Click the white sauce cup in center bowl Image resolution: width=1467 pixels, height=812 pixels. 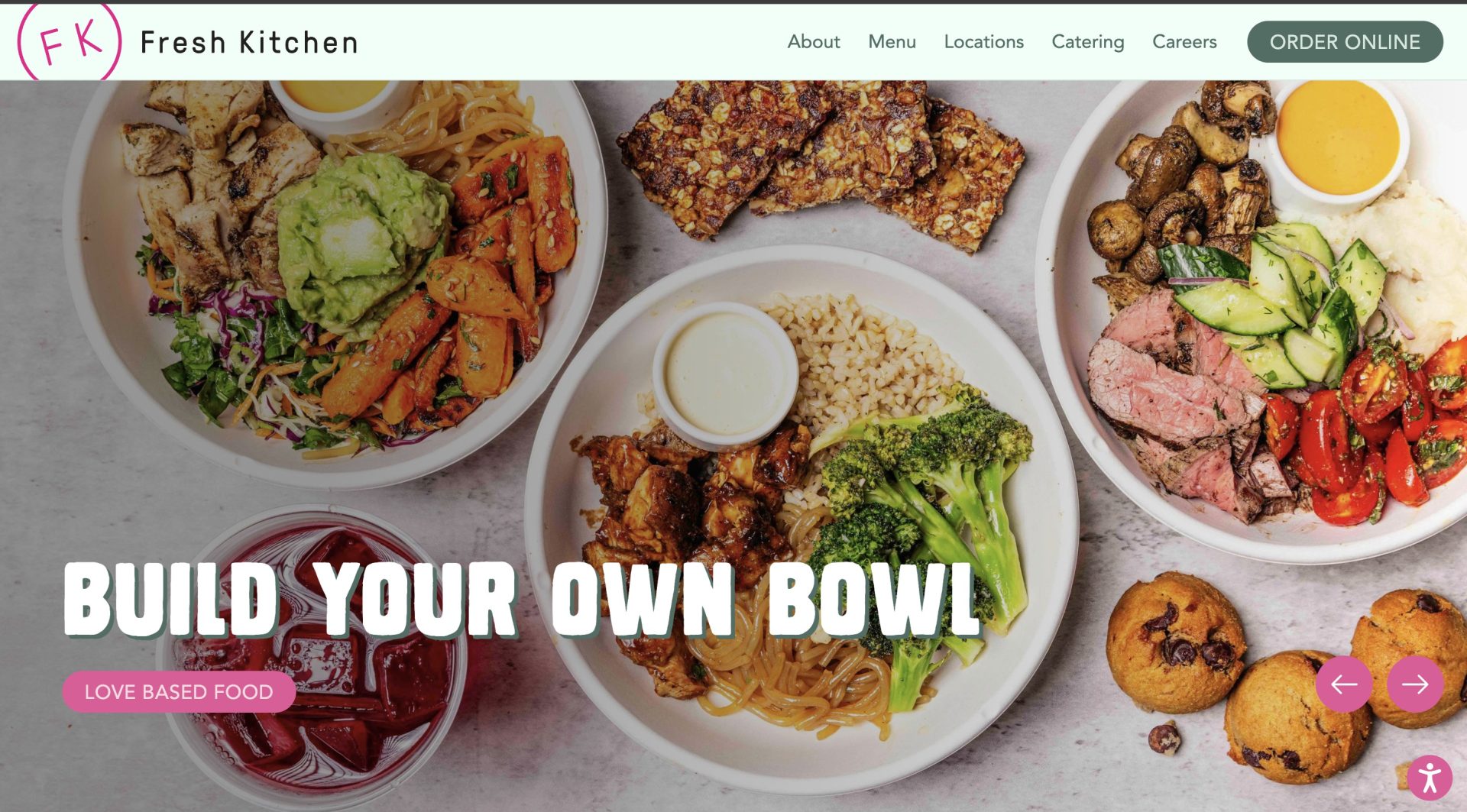tap(726, 374)
